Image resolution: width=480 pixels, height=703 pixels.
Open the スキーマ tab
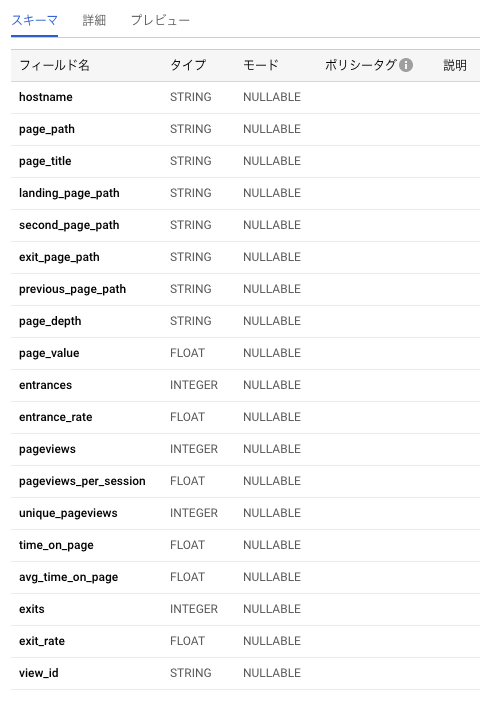pos(35,21)
